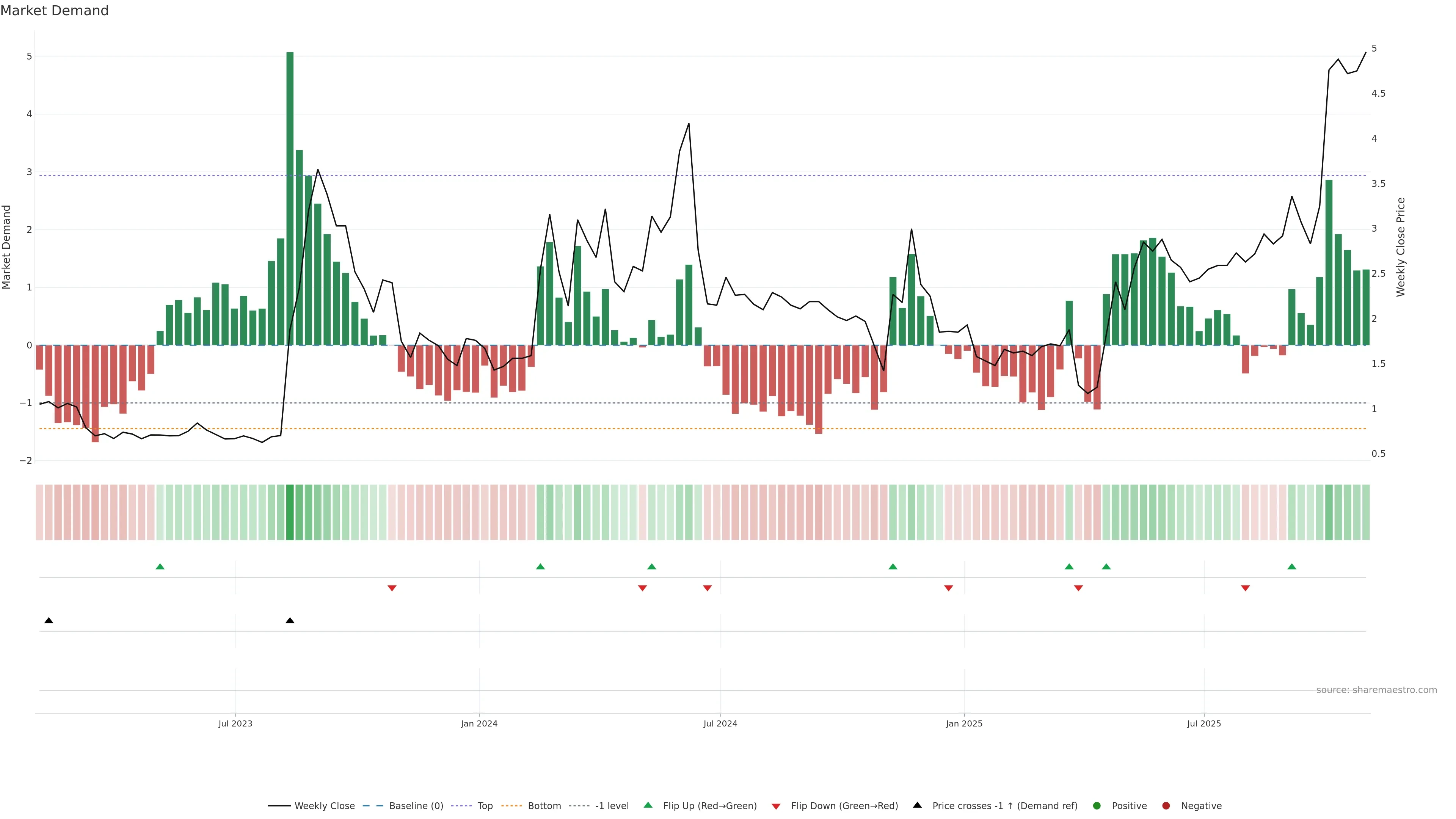Viewport: 1456px width, 819px height.
Task: Click first red flip-down marker before Jan 2024
Action: pyautogui.click(x=392, y=588)
